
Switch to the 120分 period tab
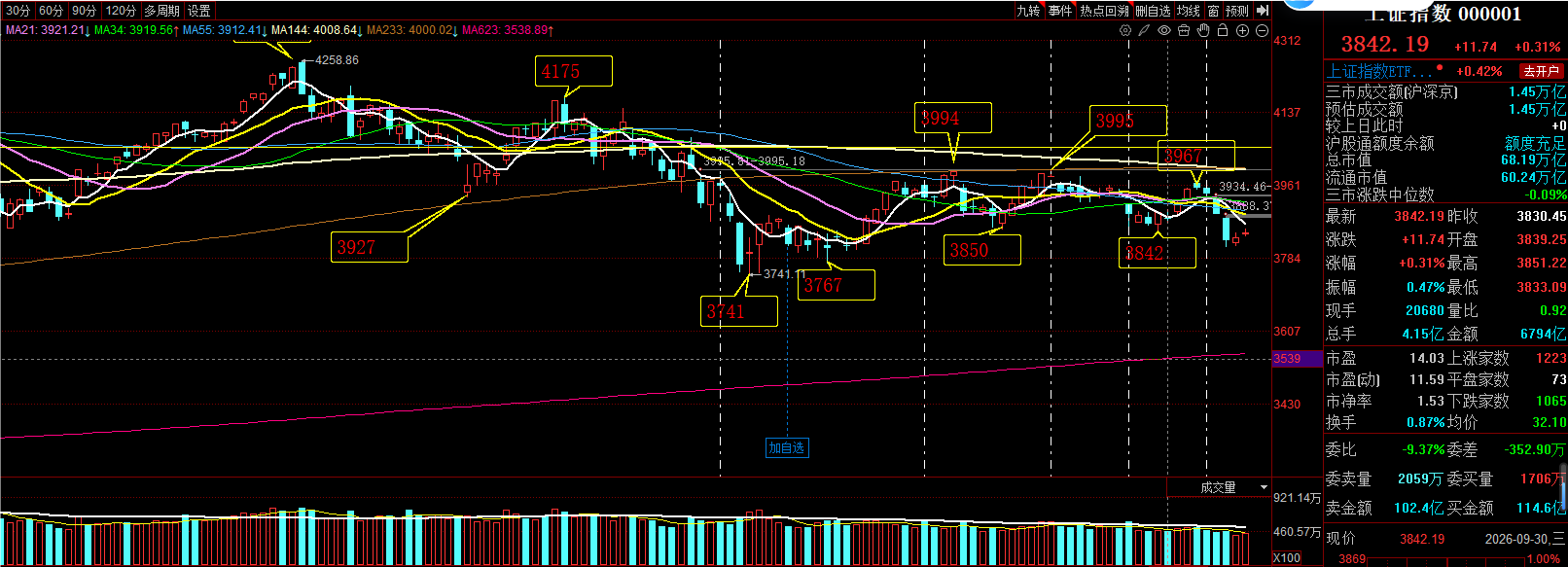[121, 11]
